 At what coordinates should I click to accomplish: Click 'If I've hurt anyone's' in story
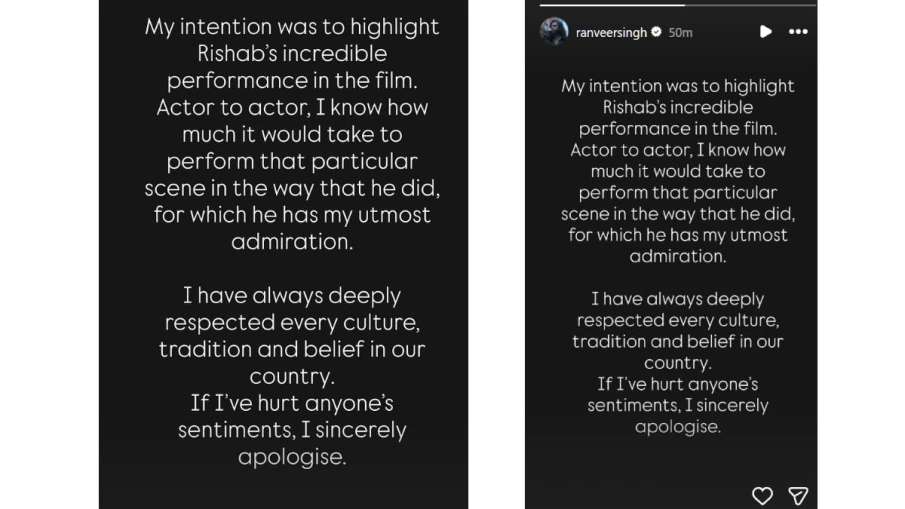(x=677, y=384)
